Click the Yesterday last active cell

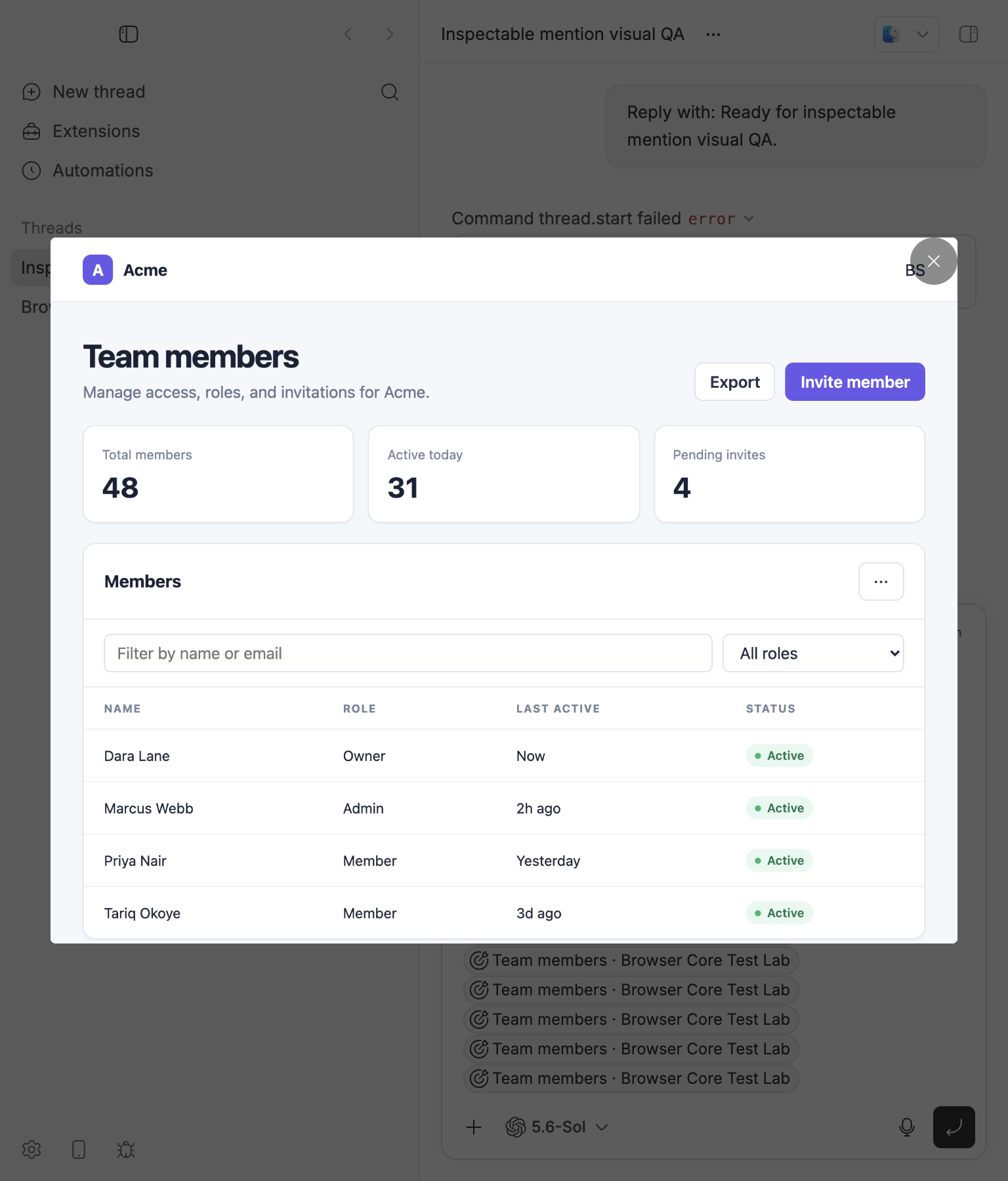pos(549,861)
